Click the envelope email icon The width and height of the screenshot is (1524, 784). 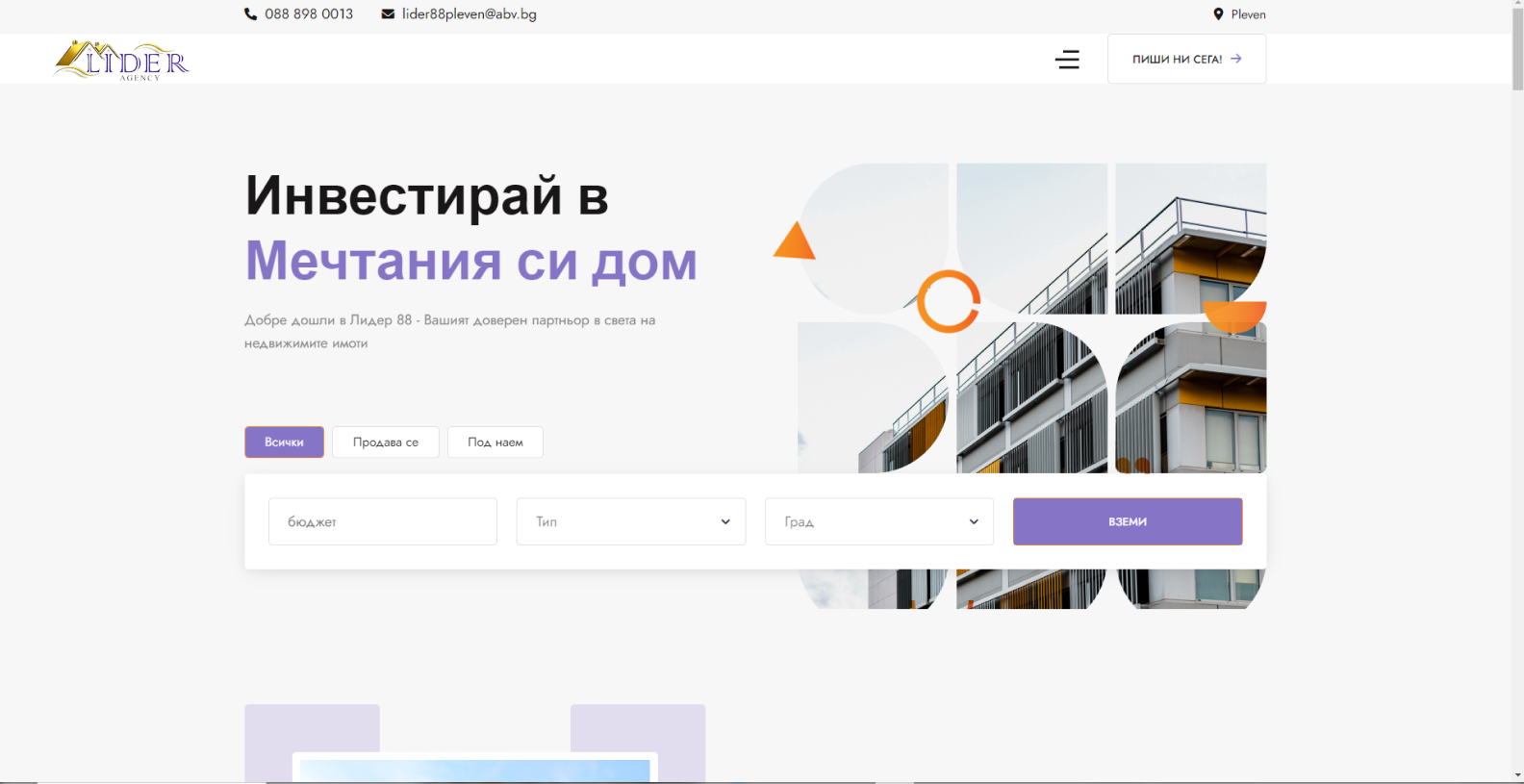click(388, 14)
